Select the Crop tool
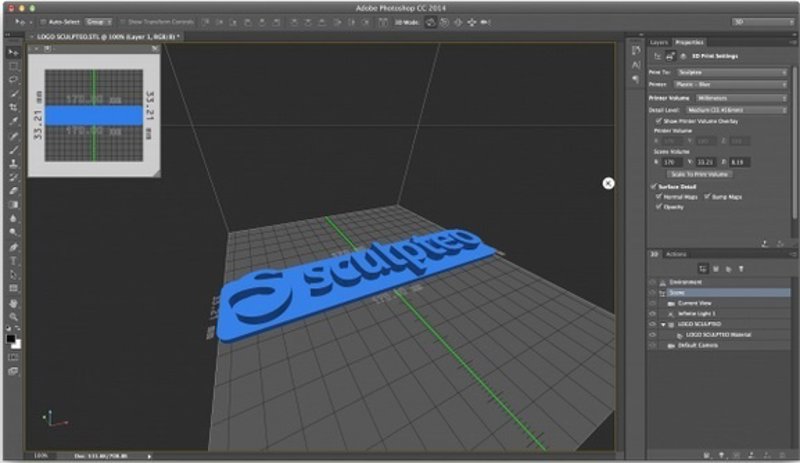This screenshot has width=800, height=463. click(13, 106)
